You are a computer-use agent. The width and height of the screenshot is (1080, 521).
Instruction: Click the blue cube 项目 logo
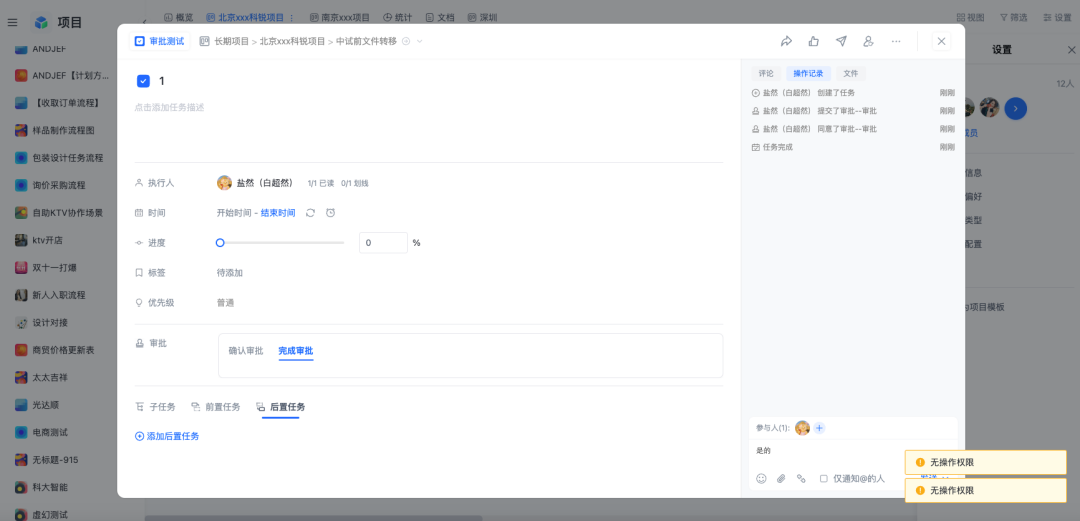pyautogui.click(x=41, y=23)
